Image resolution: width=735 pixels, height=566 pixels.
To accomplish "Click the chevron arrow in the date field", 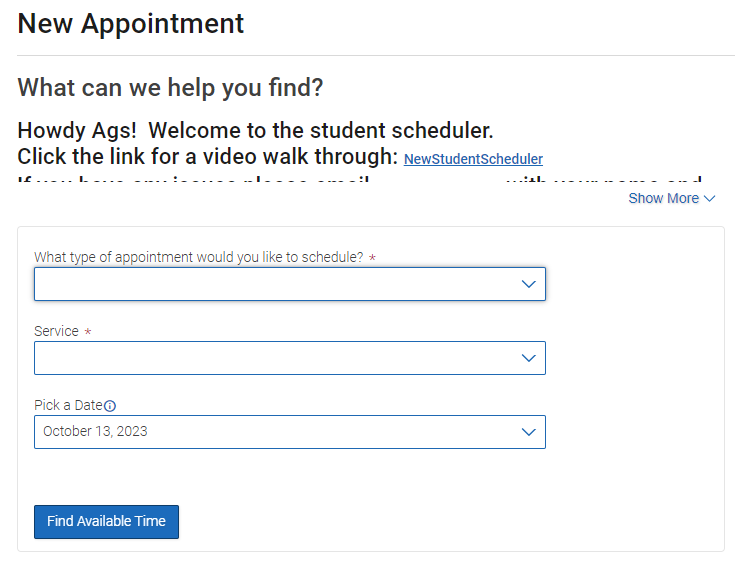I will (528, 432).
